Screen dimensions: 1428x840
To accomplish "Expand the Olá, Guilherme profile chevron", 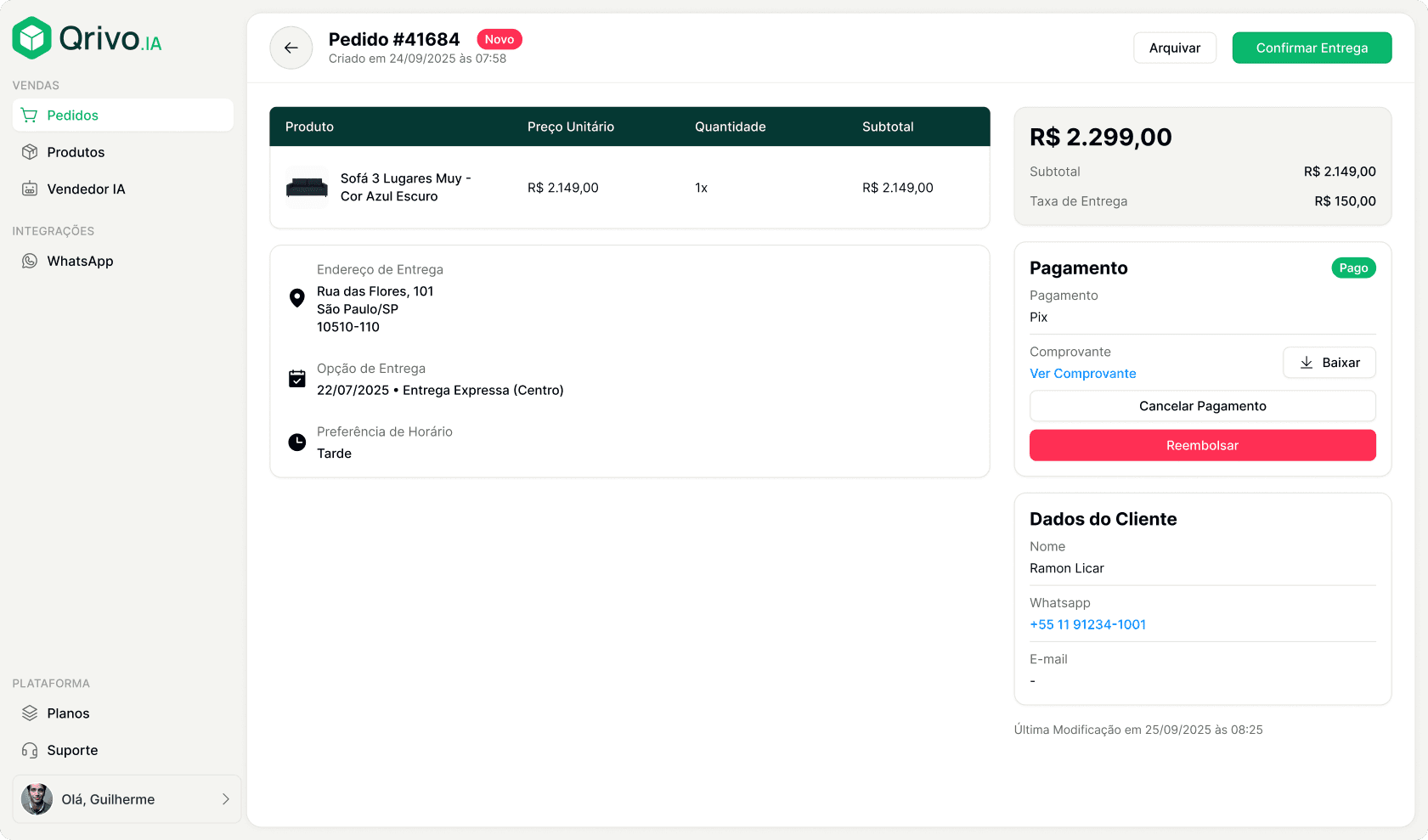I will (x=225, y=799).
